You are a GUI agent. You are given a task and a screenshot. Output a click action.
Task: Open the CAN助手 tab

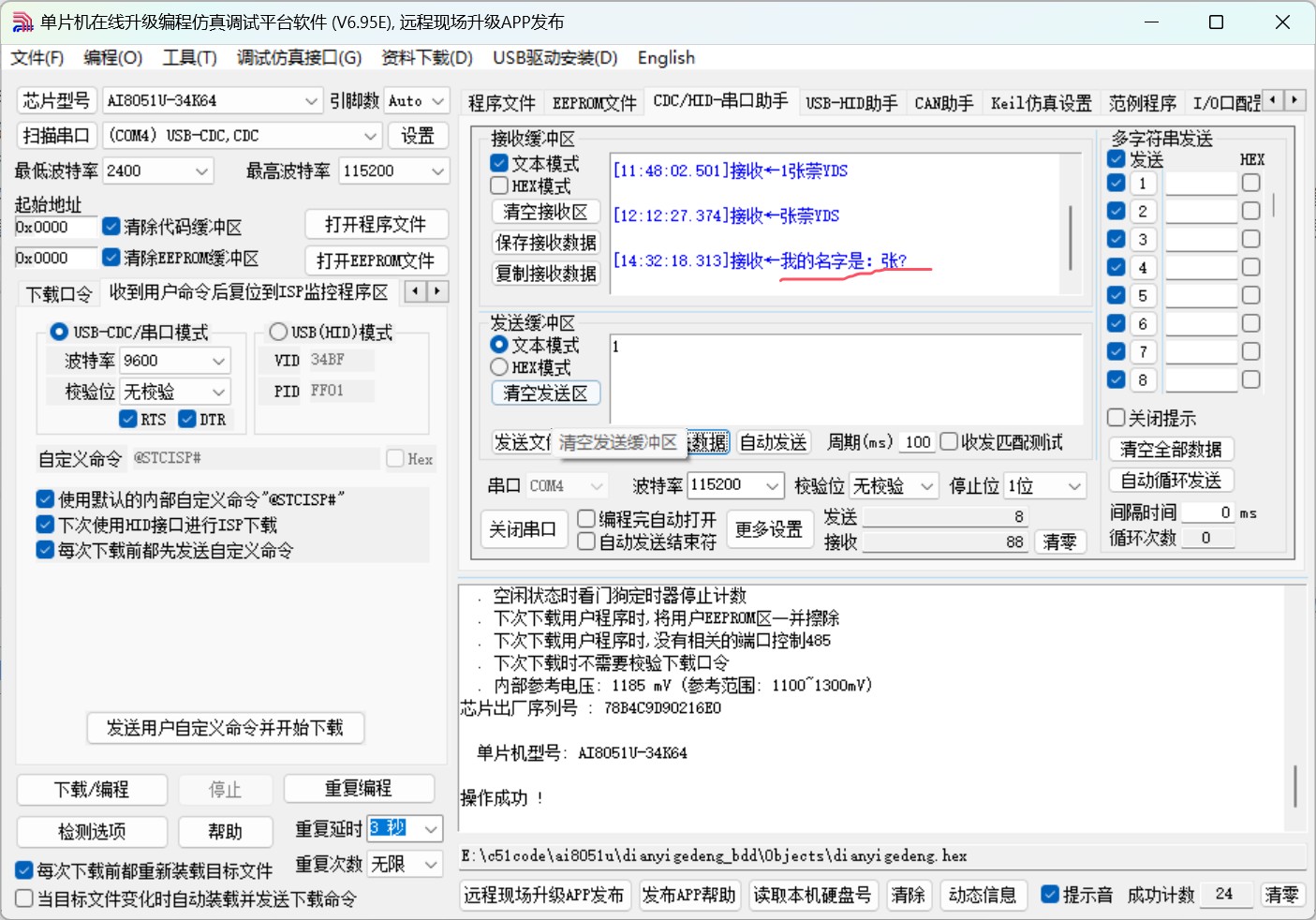944,103
